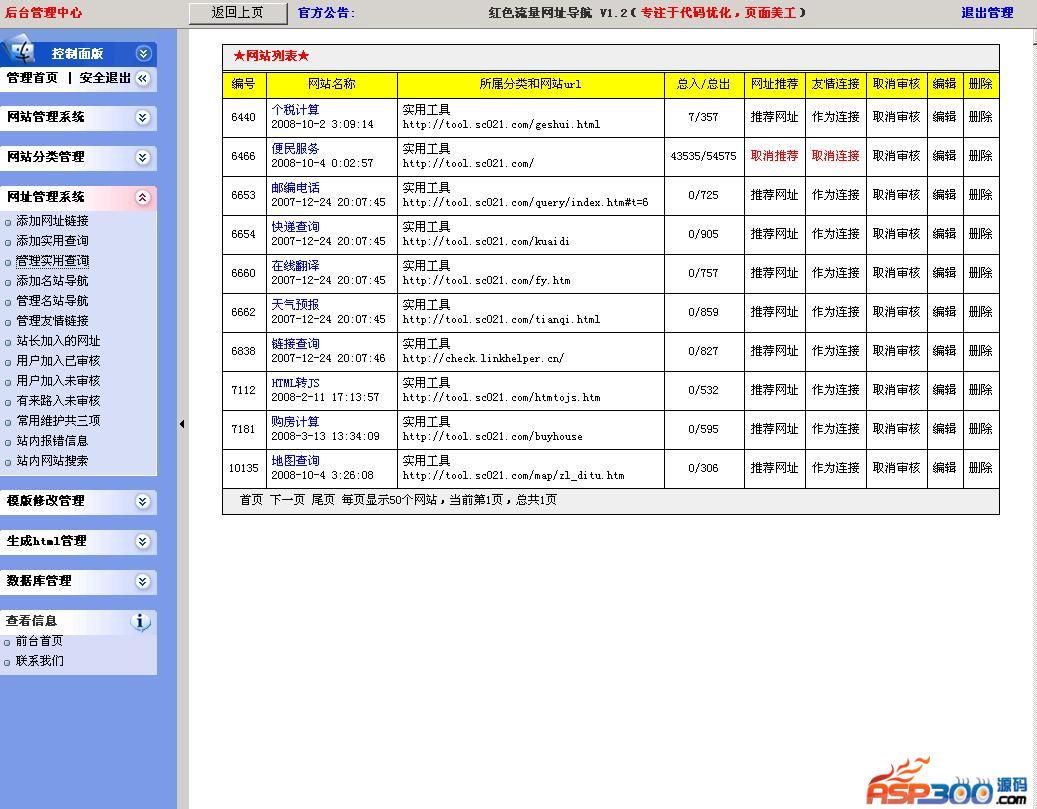Open 添加名站导航 menu item

coord(52,280)
